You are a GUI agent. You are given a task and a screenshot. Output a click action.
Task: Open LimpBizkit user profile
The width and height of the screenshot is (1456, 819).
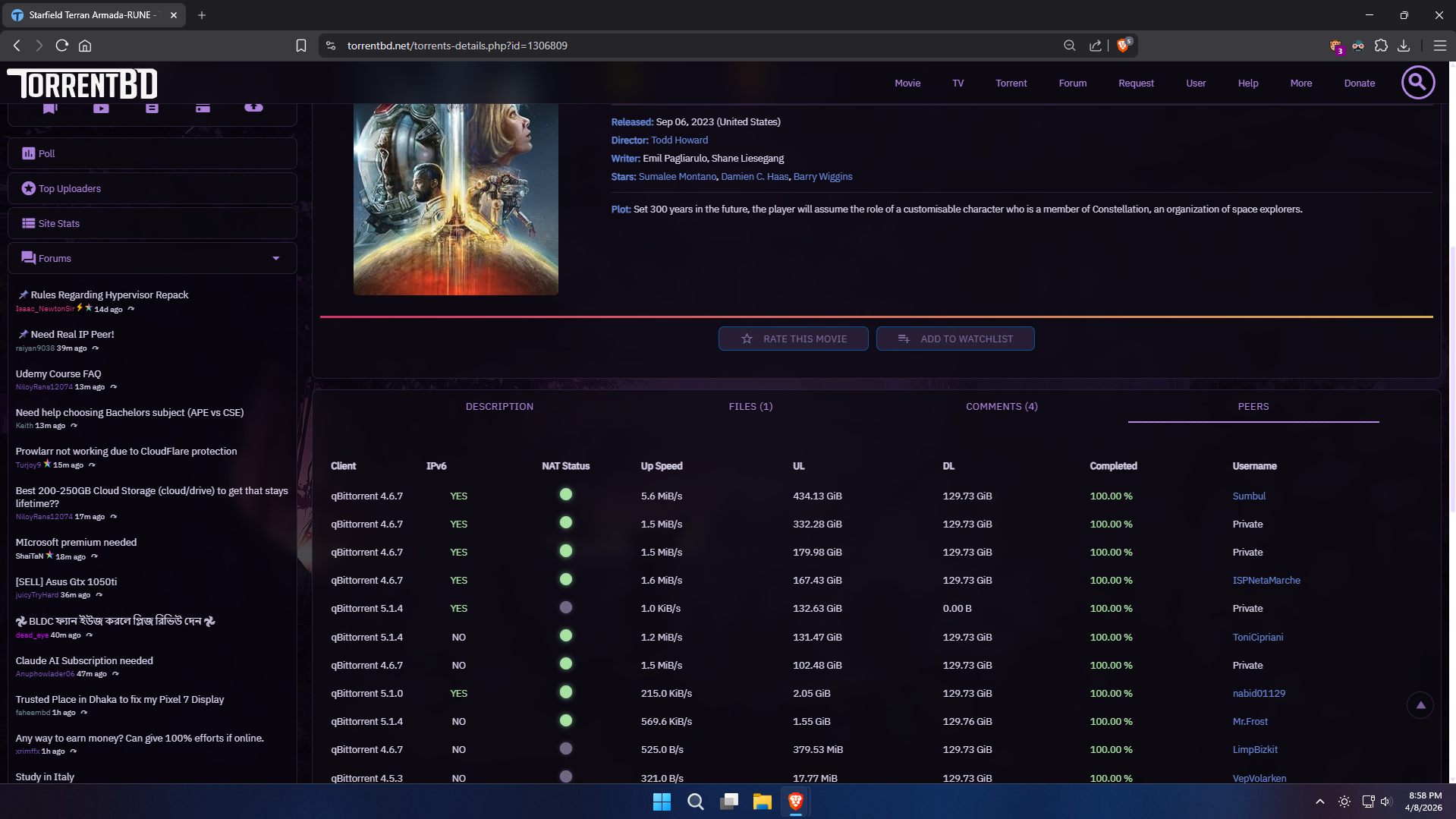pos(1255,750)
